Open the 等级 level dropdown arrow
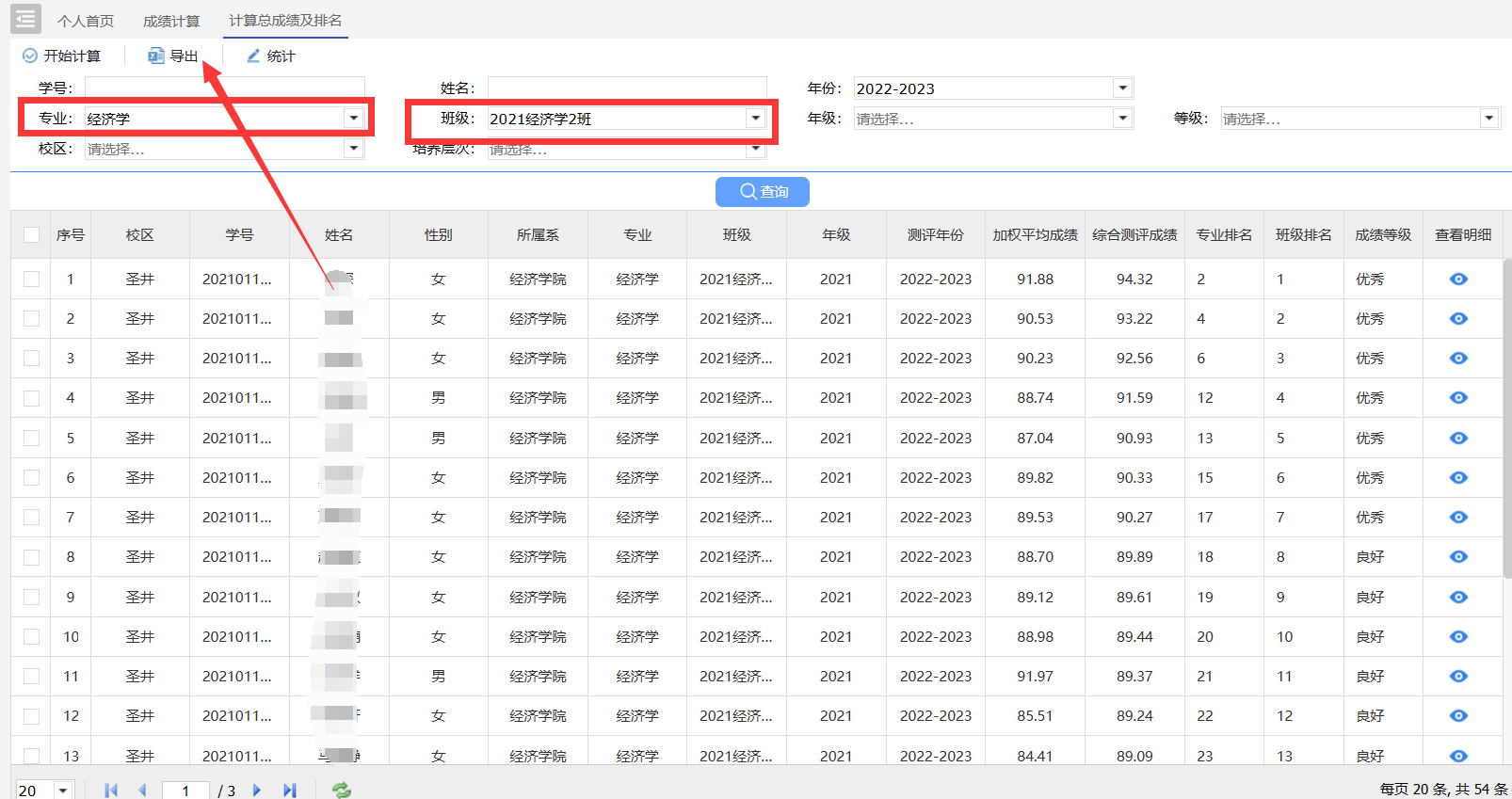Screen dimensions: 1512x799 [x=1489, y=118]
